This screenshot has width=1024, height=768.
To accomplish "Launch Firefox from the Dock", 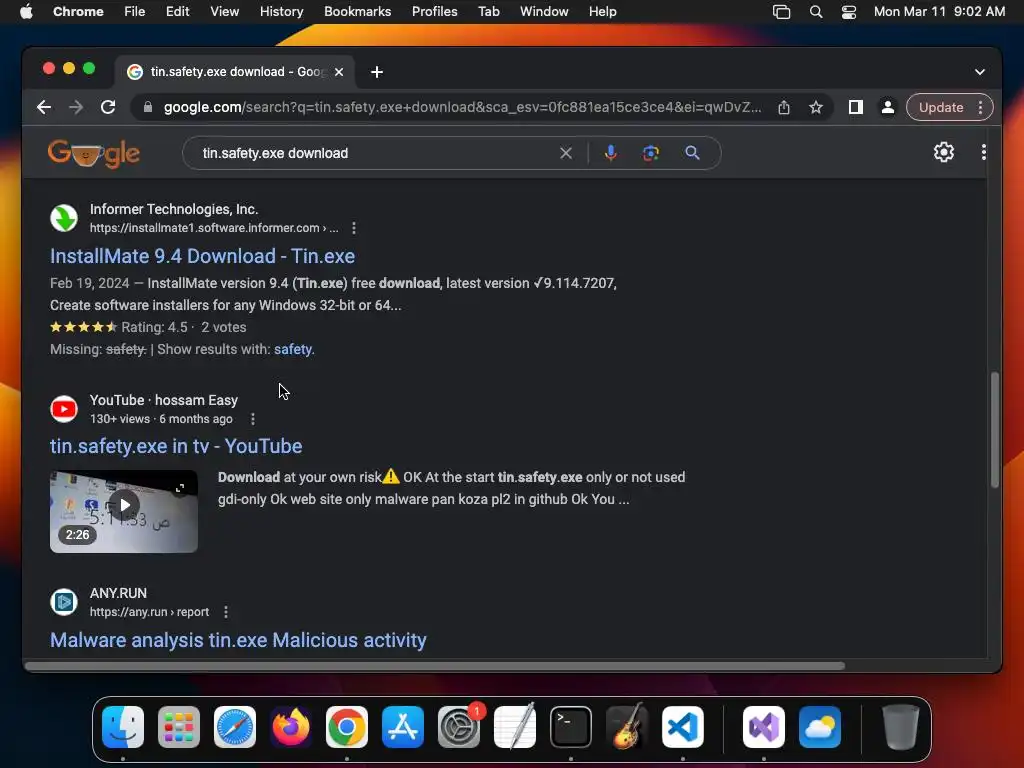I will [291, 727].
